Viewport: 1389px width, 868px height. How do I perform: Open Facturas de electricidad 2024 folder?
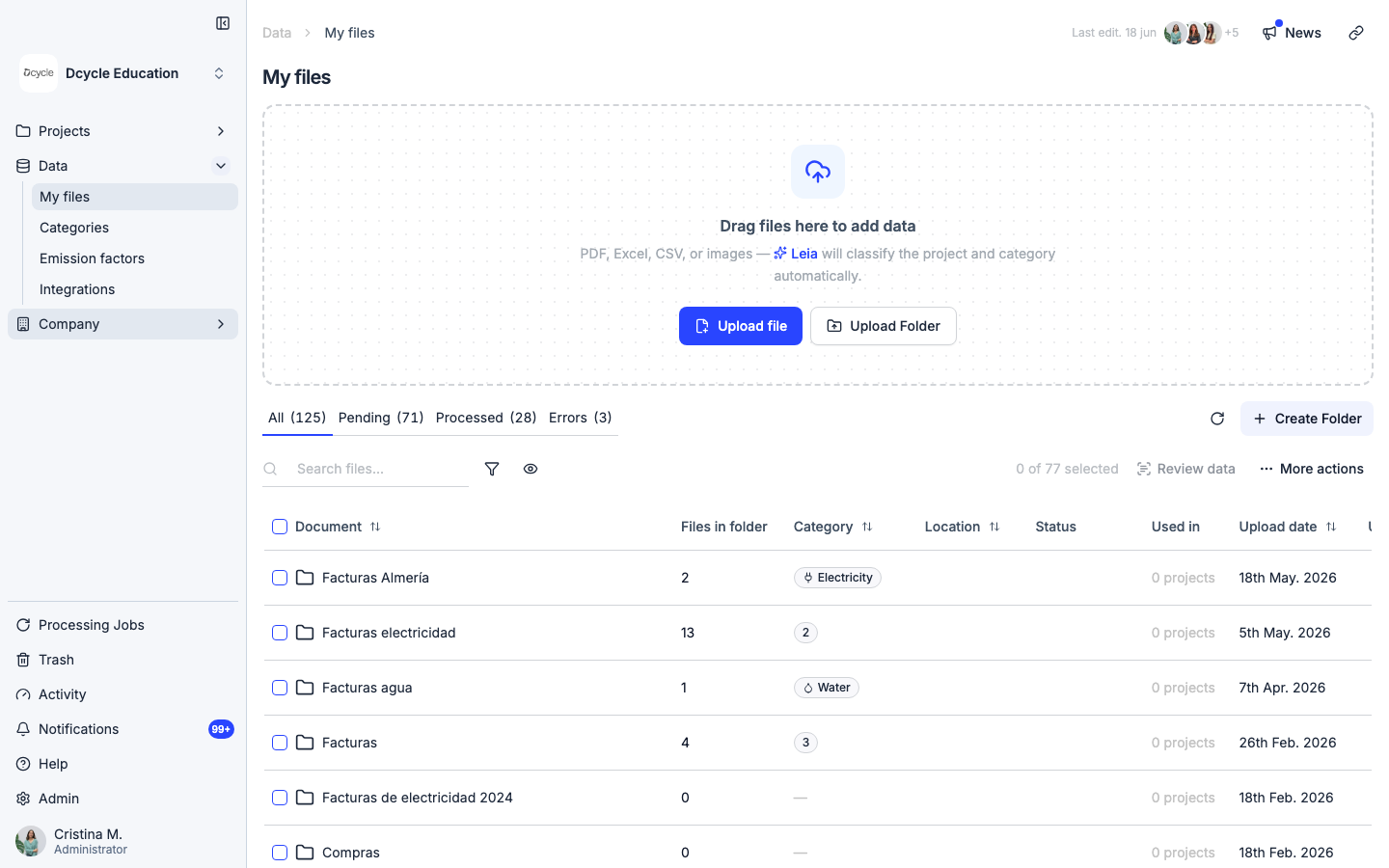click(418, 798)
